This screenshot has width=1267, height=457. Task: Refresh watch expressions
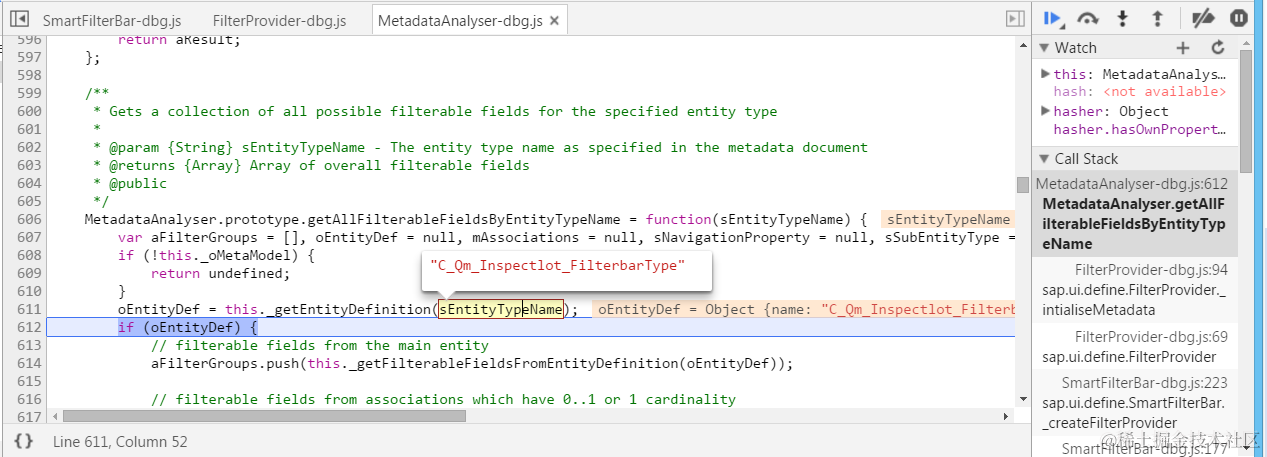[1217, 47]
